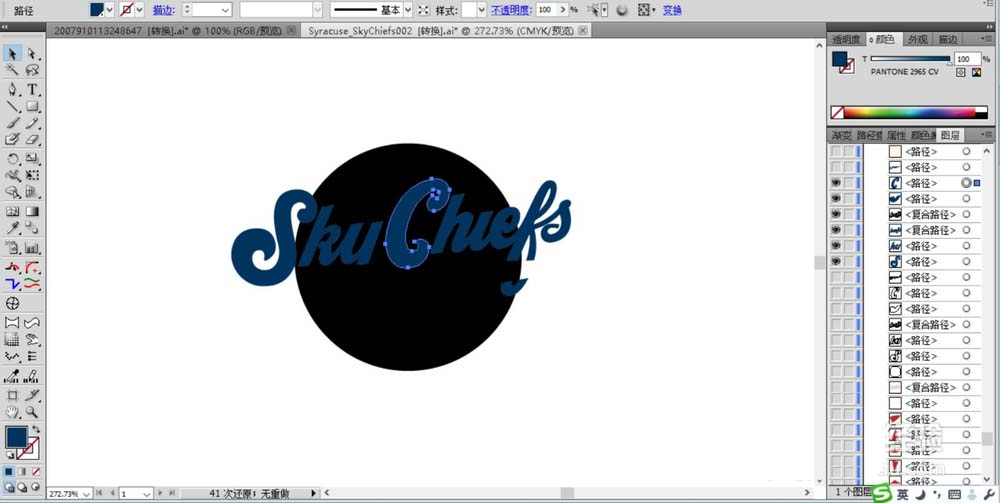Choose the Column Graph tool
Viewport: 1000px width, 503px height.
pos(32,249)
